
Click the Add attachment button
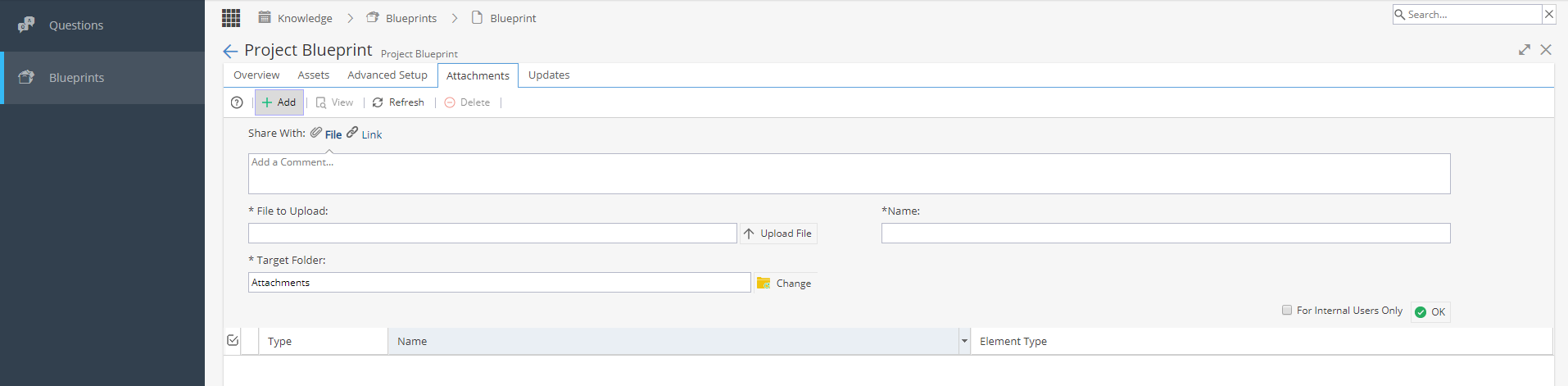[279, 102]
